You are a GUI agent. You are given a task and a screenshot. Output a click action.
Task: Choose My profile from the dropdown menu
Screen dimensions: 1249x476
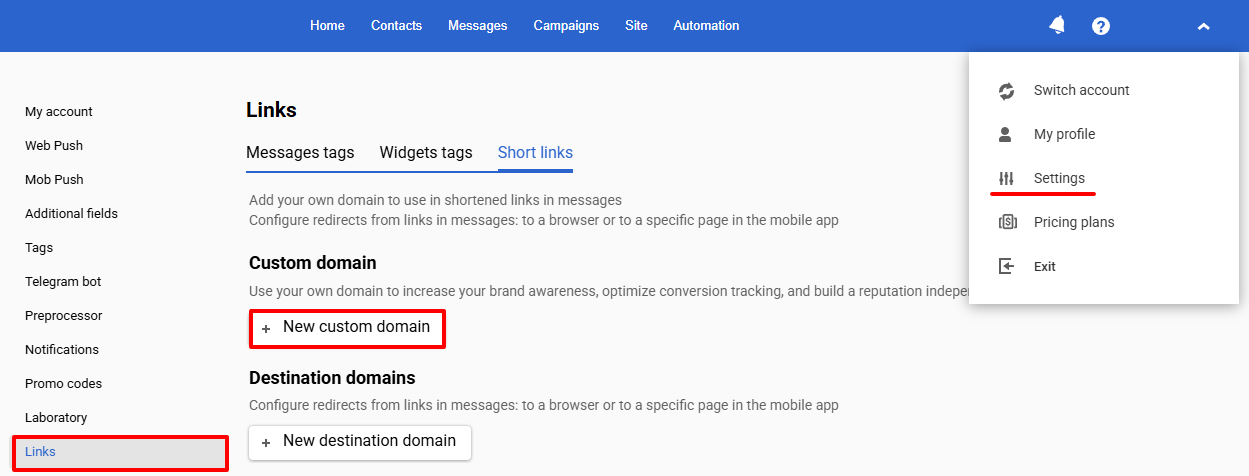pos(1064,134)
